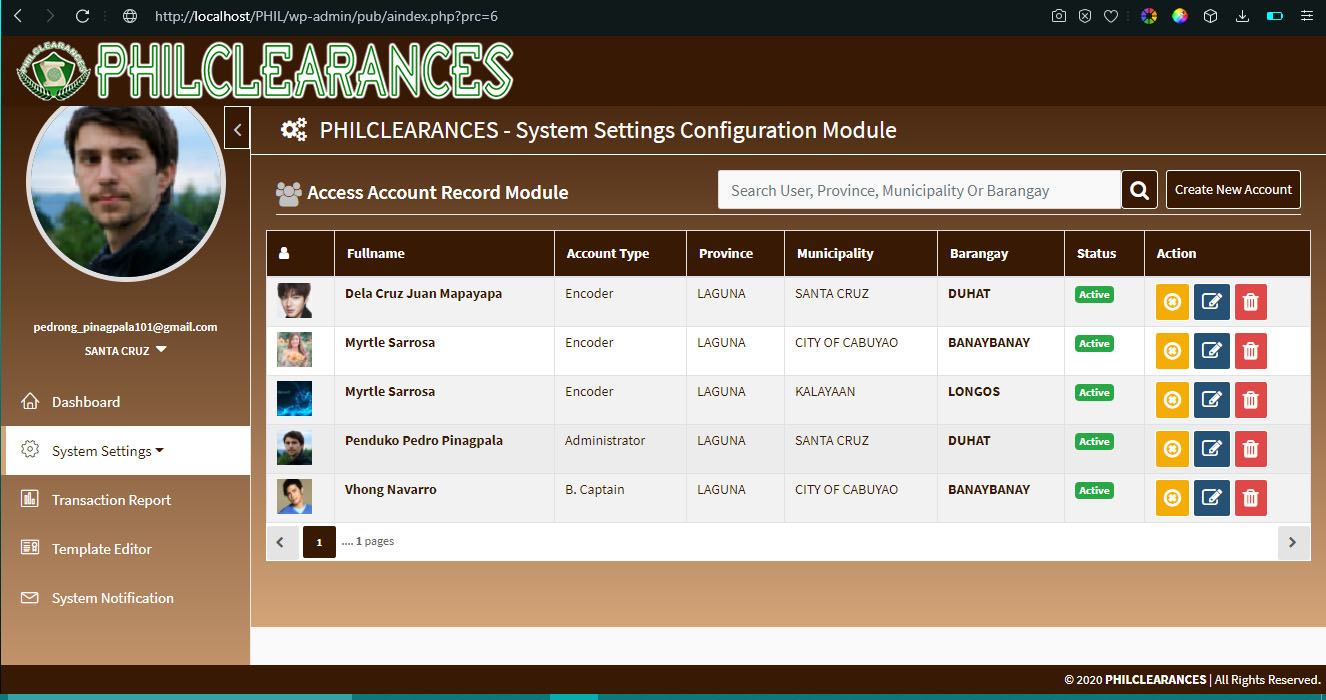
Task: Reload the page with browser refresh icon
Action: (x=83, y=16)
